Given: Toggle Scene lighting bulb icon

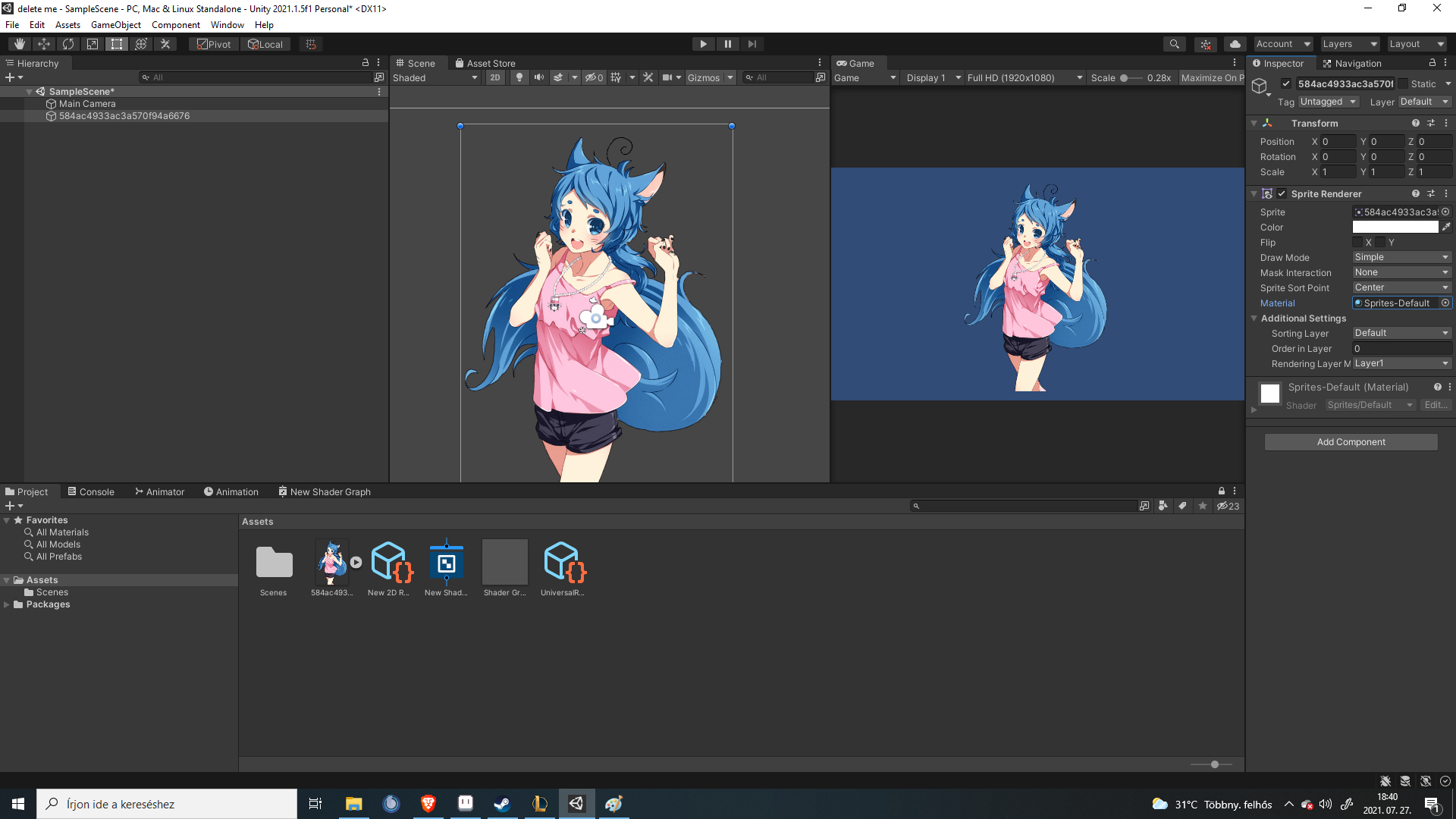Looking at the screenshot, I should pos(519,77).
